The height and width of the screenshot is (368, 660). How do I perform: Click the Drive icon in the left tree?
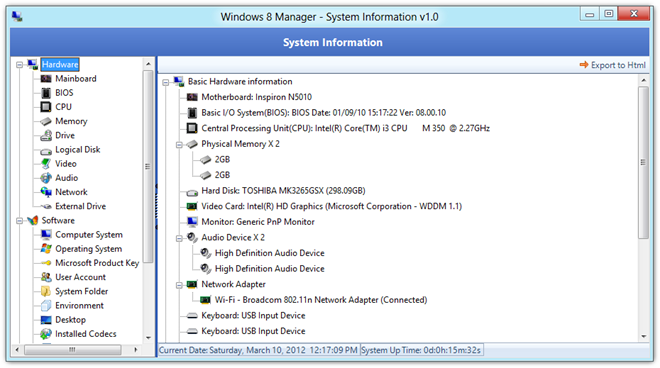[46, 136]
